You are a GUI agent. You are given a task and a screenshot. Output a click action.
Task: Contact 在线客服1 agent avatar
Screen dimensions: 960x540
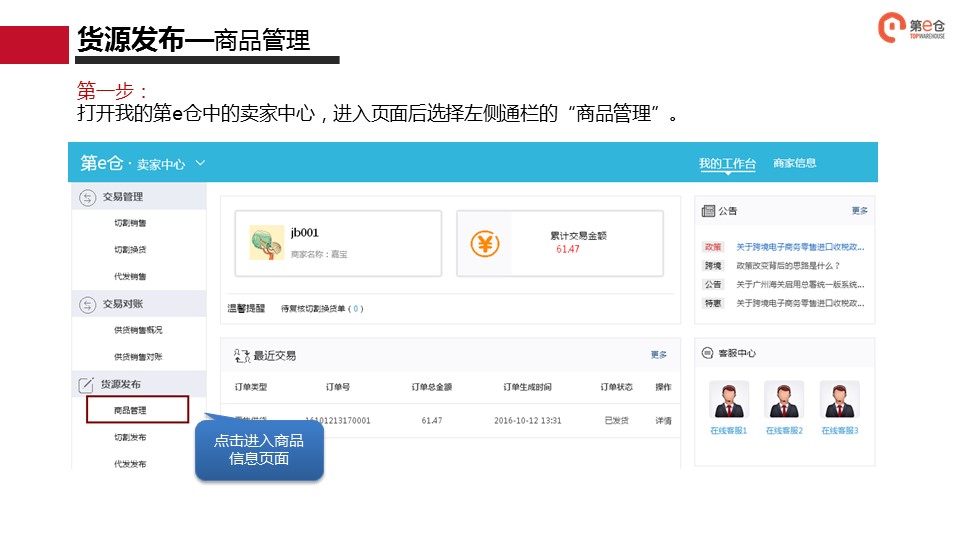(x=729, y=399)
